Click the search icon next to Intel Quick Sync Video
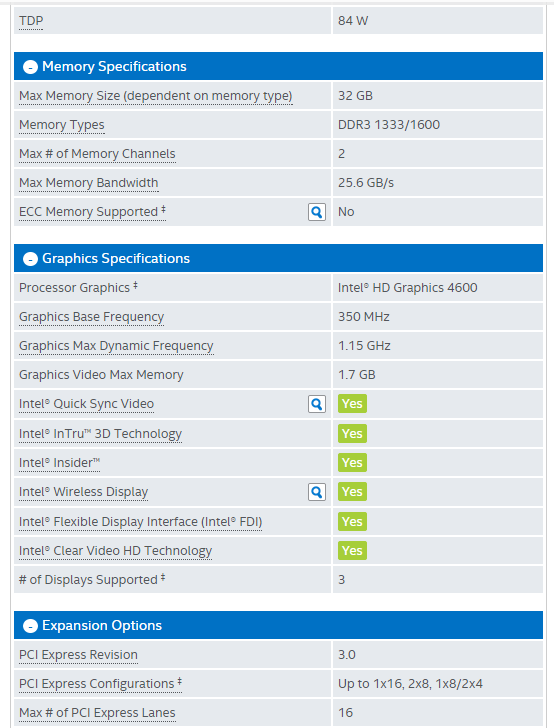This screenshot has height=728, width=554. point(317,404)
